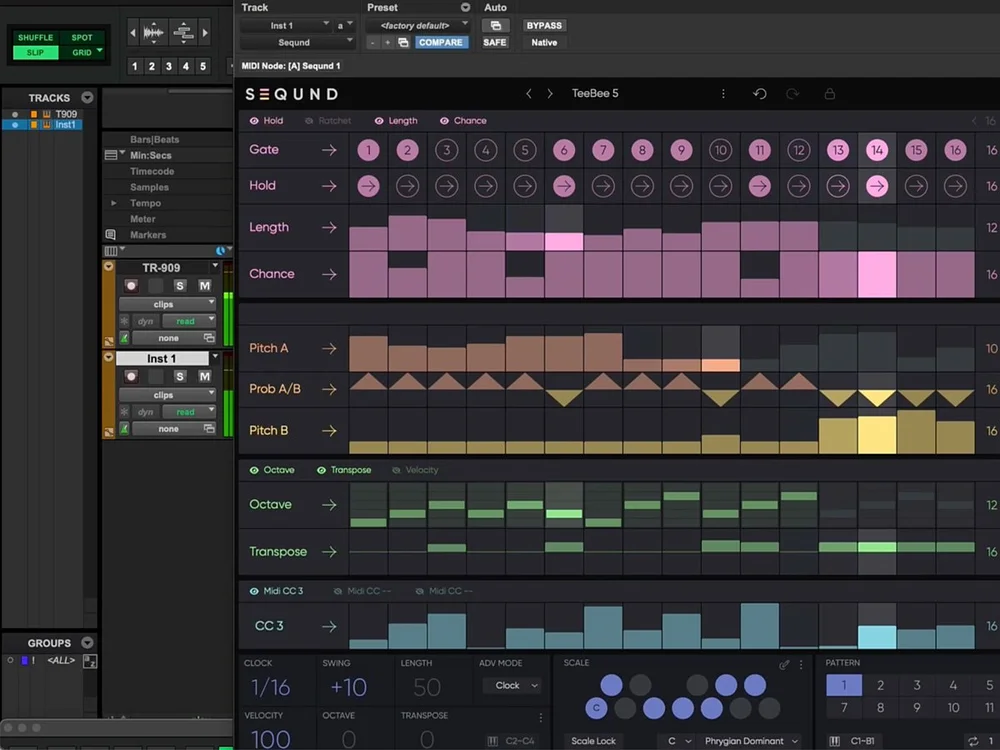Screen dimensions: 1000x750
Task: Click the Inst 1 output window icon
Action: coord(209,428)
